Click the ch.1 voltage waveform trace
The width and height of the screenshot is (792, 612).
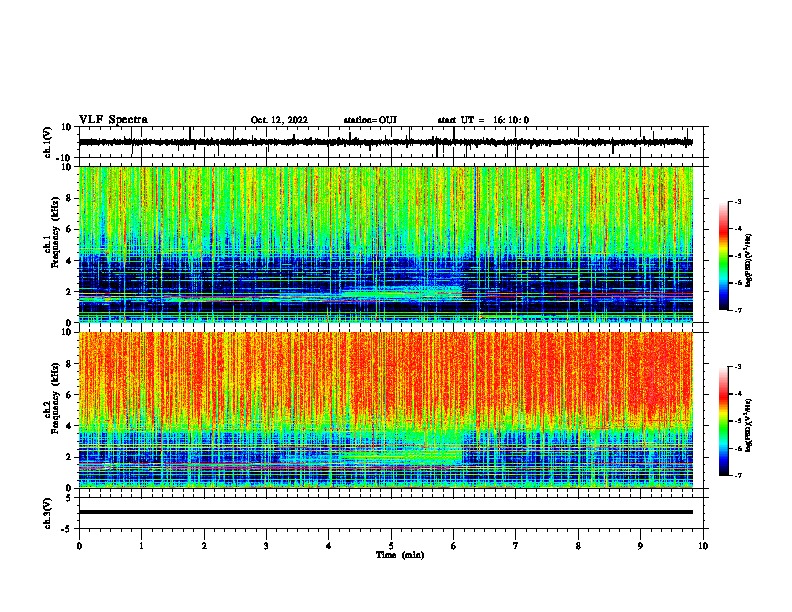click(386, 142)
